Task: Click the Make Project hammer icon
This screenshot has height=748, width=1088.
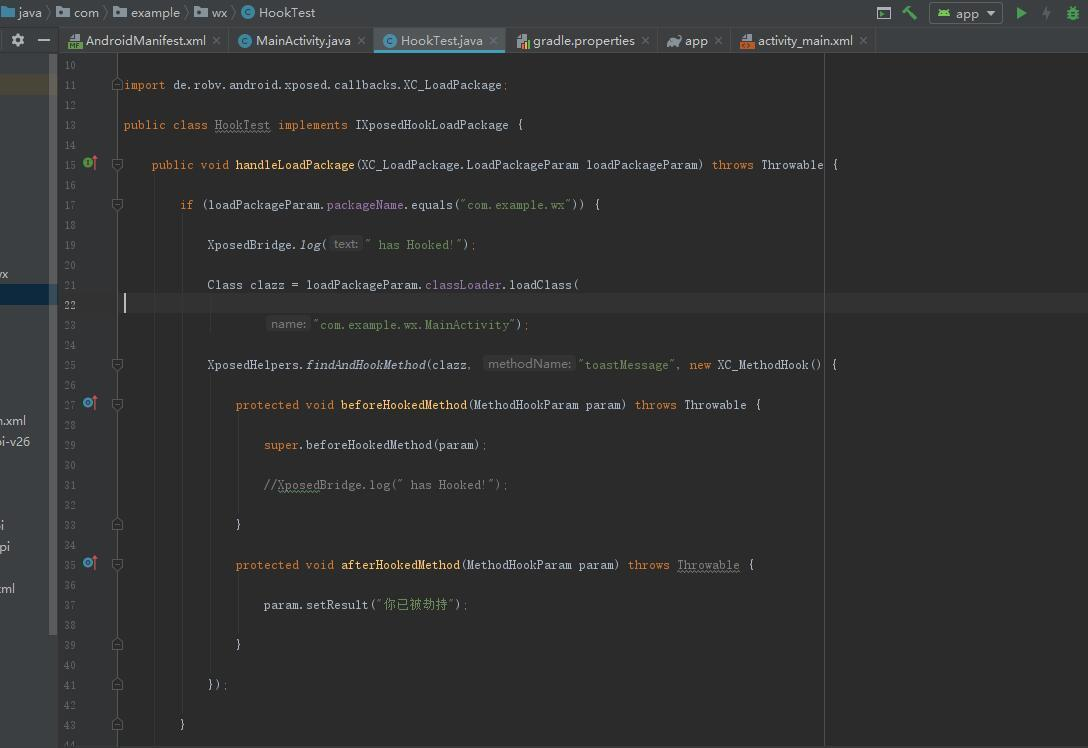Action: coord(909,13)
